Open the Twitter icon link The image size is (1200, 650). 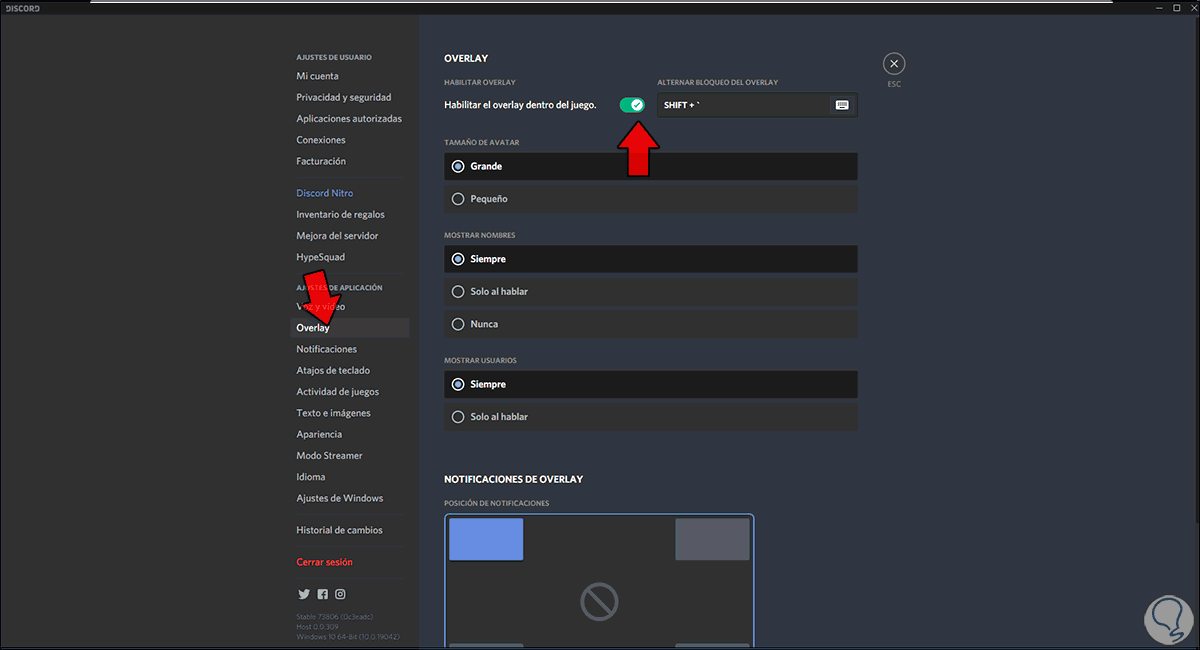[x=303, y=594]
